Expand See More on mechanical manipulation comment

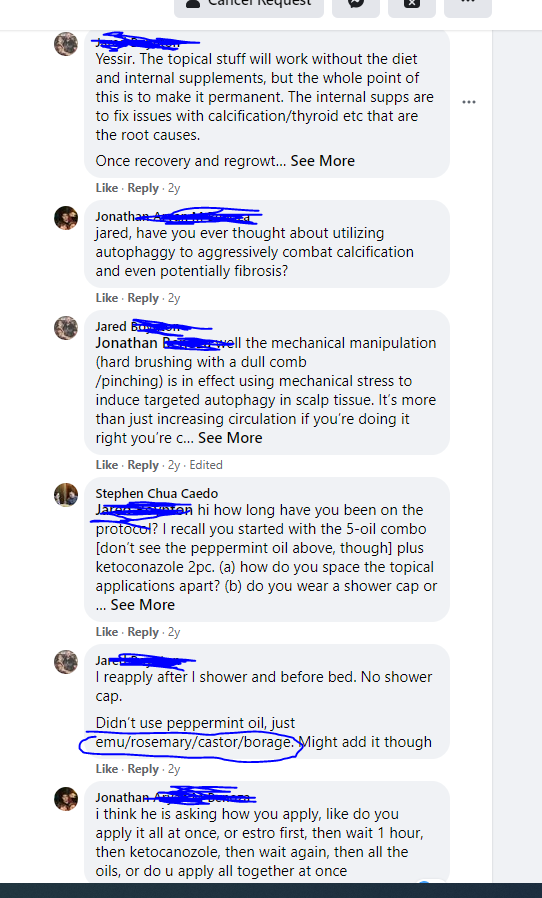230,438
